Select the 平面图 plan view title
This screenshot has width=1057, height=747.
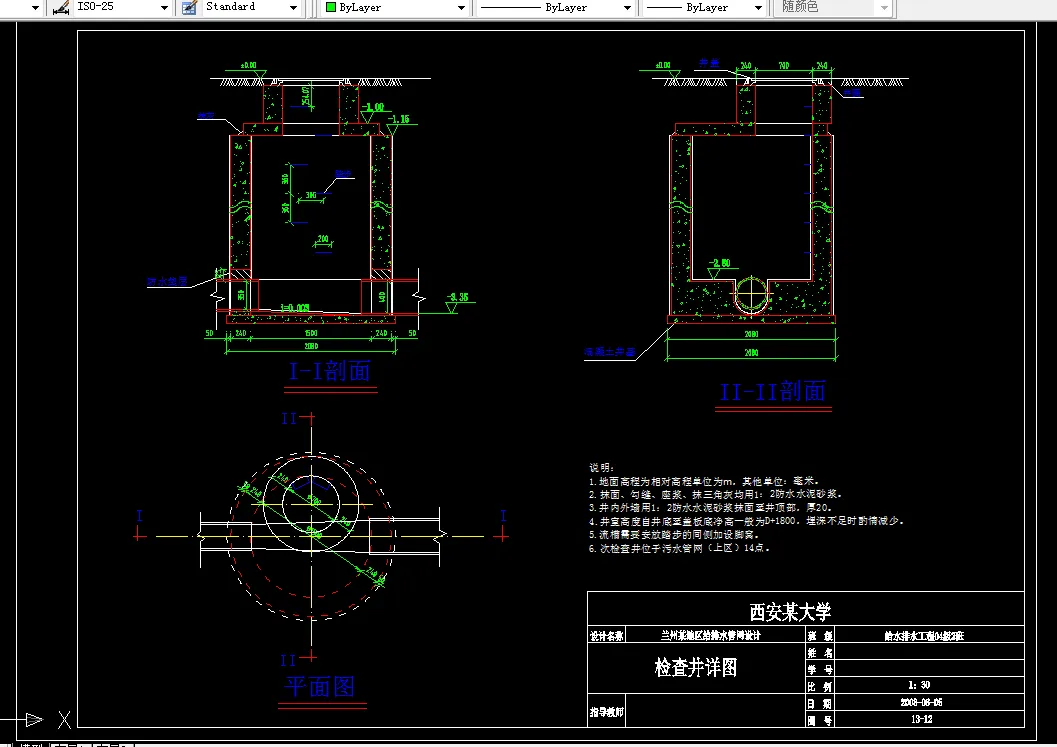click(x=320, y=686)
